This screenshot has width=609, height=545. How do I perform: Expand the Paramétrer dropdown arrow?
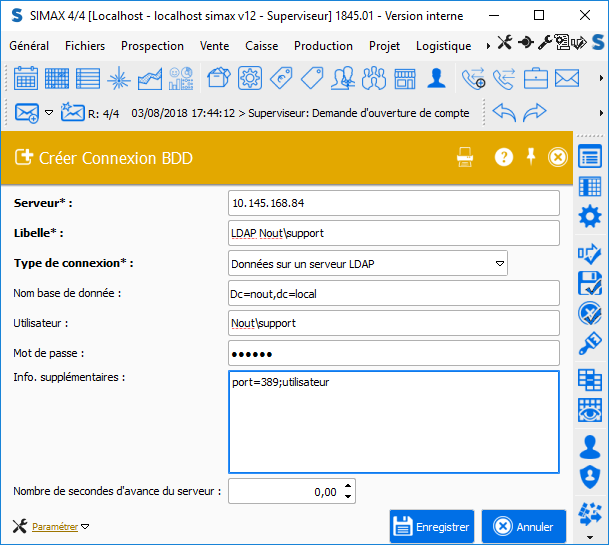point(85,526)
